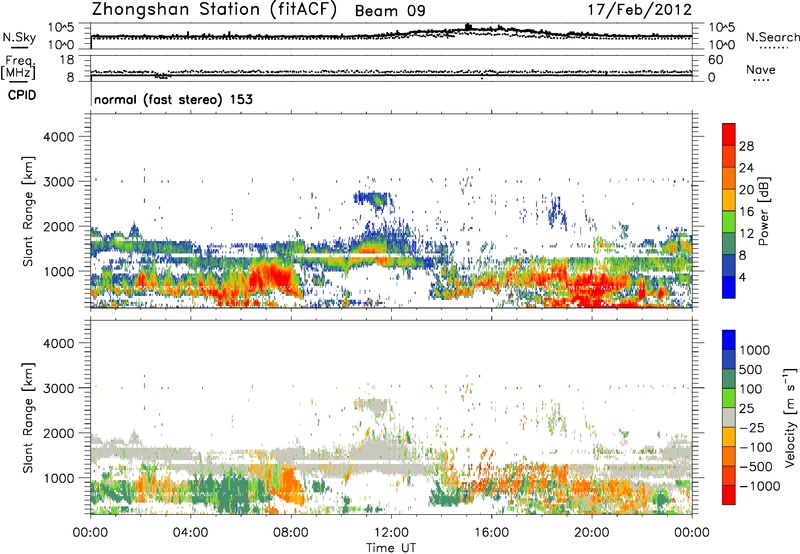Click the "08:00" time tick label
This screenshot has width=800, height=554.
click(291, 533)
